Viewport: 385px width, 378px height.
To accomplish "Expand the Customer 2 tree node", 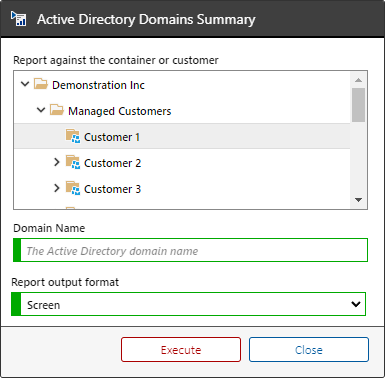I will click(57, 162).
